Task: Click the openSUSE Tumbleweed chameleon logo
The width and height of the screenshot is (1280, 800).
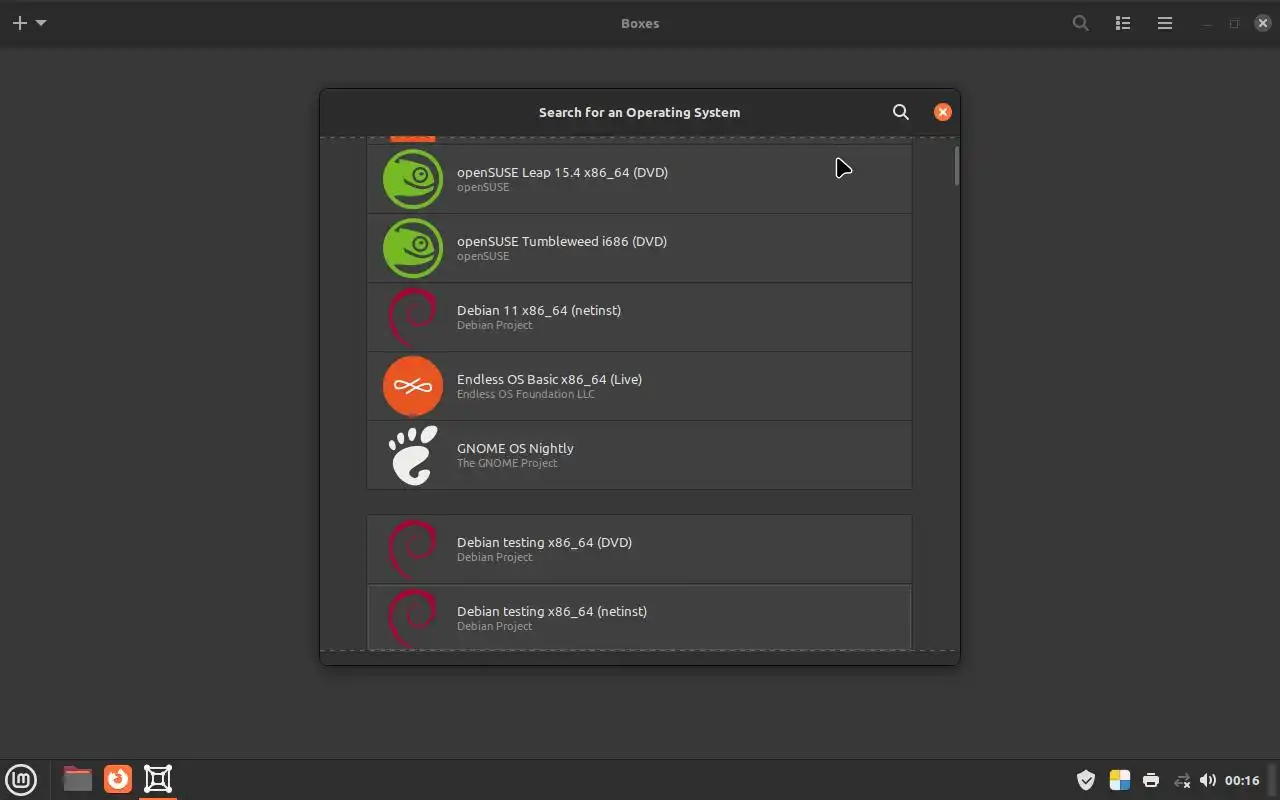Action: coord(413,248)
